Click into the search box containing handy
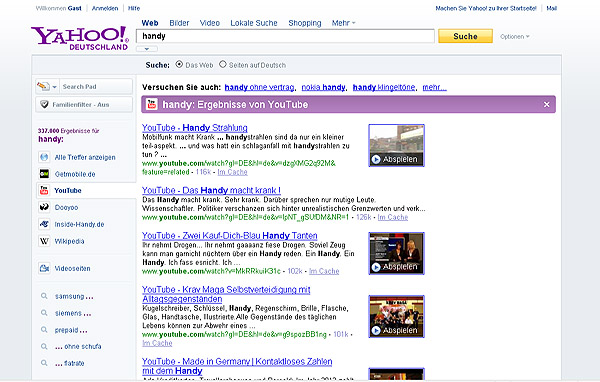 point(285,36)
